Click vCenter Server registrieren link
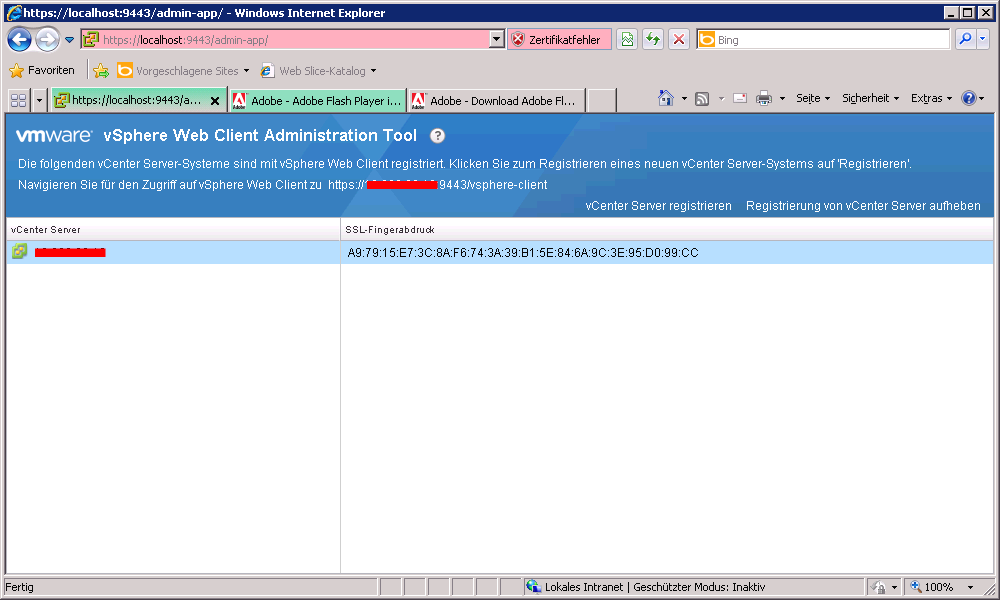 pos(658,206)
